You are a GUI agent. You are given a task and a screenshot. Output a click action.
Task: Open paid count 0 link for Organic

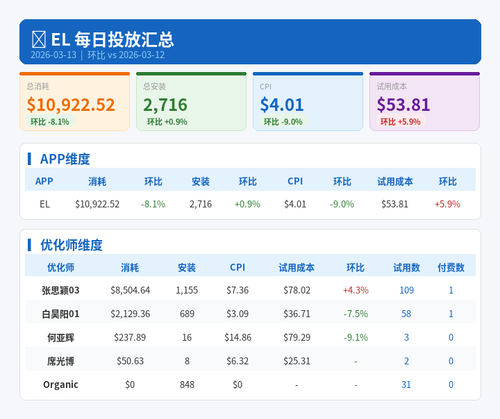click(x=451, y=385)
